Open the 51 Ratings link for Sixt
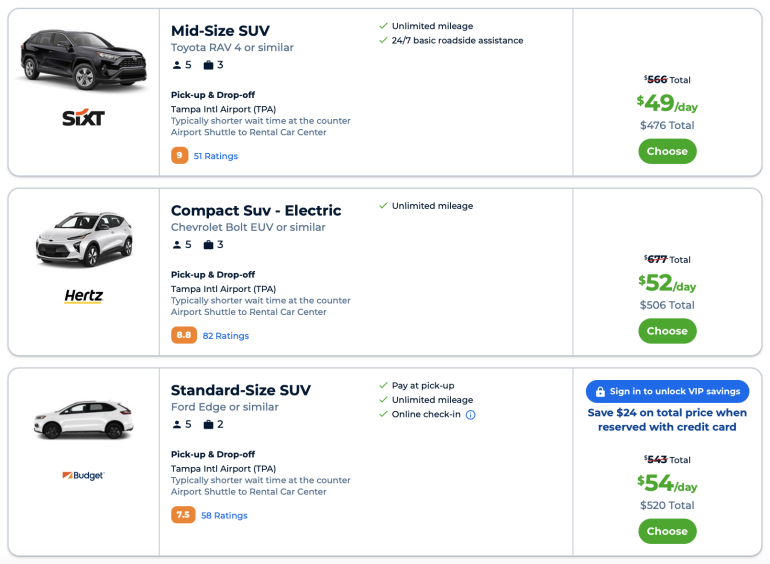Image resolution: width=770 pixels, height=564 pixels. [x=215, y=156]
